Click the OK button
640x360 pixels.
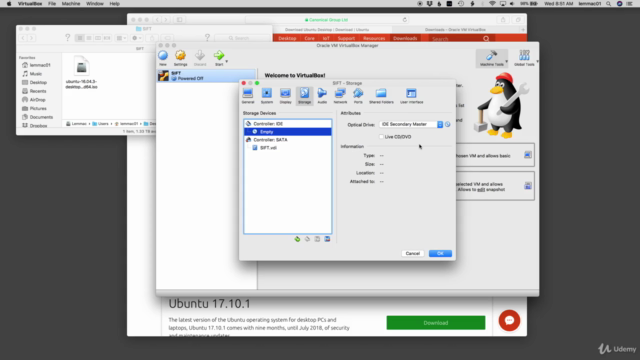[x=440, y=253]
